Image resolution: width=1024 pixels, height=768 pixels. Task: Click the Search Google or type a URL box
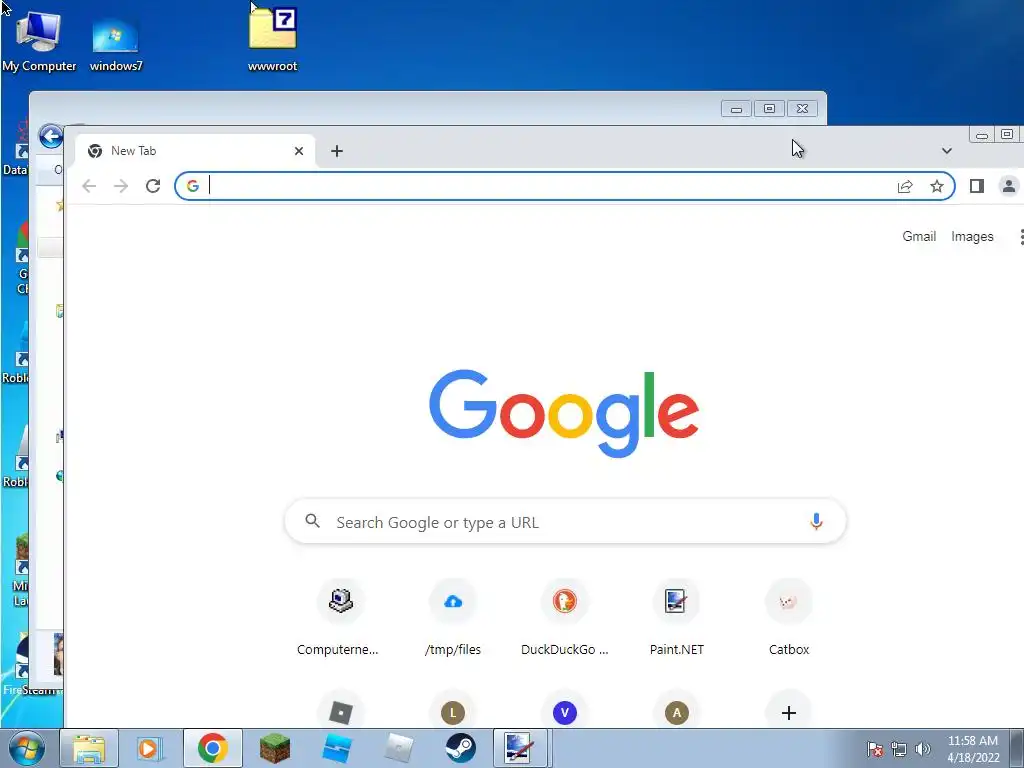click(566, 522)
